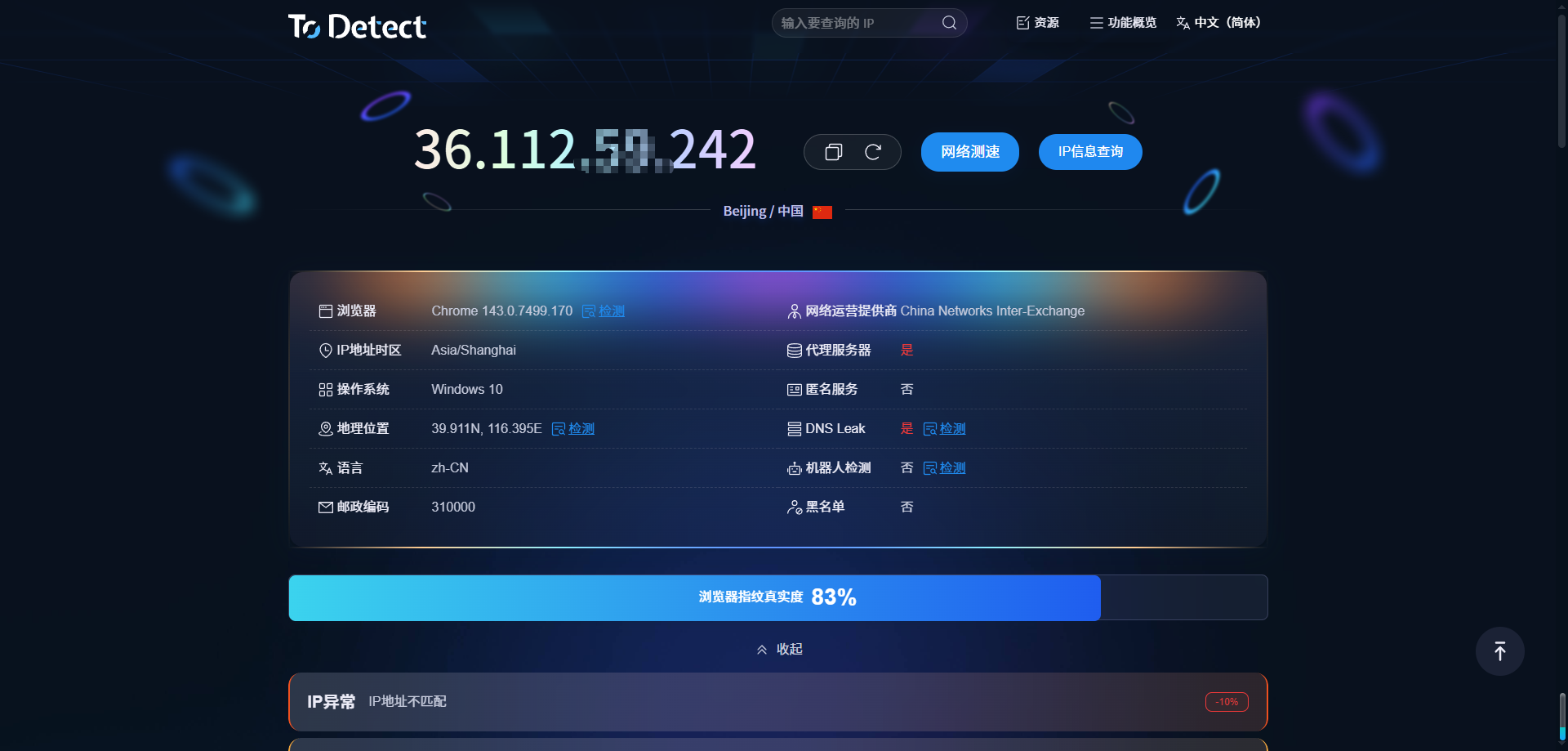Click the 浏览器指纹真实度 83% progress bar
The image size is (1568, 751).
777,597
